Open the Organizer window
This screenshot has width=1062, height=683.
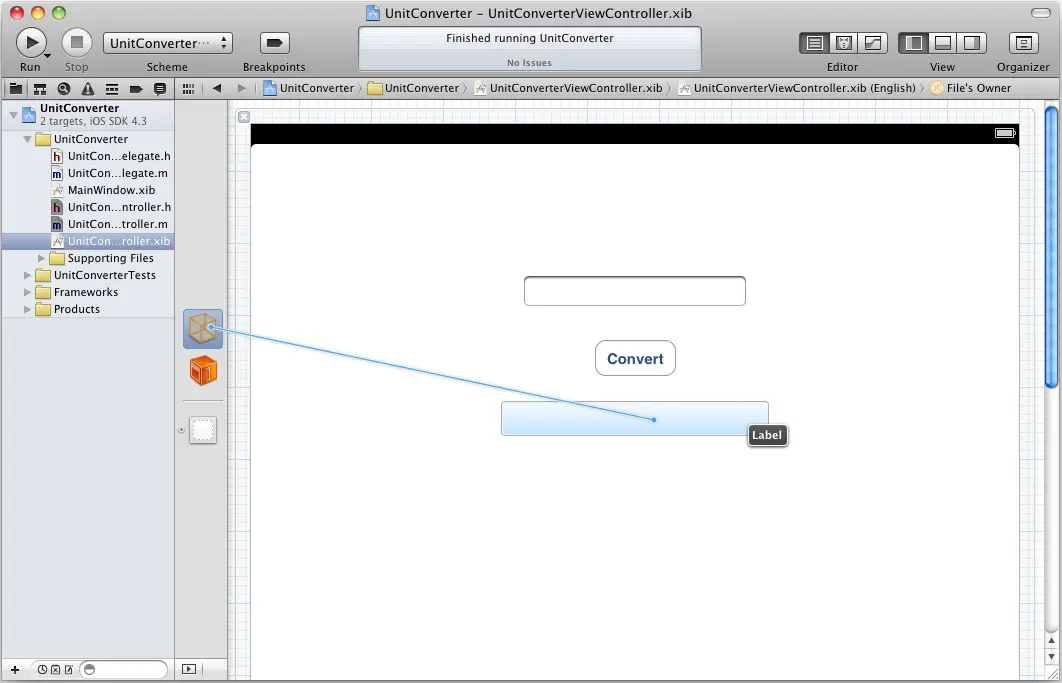tap(1023, 43)
